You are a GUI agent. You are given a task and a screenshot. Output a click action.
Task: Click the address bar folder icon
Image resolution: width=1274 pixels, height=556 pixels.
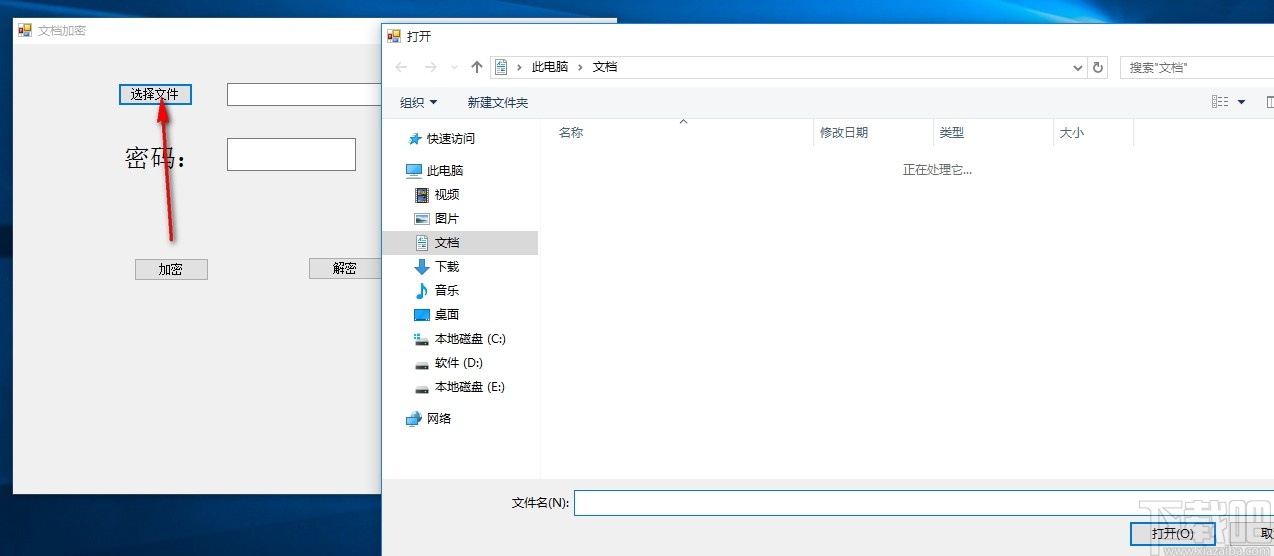pyautogui.click(x=502, y=67)
